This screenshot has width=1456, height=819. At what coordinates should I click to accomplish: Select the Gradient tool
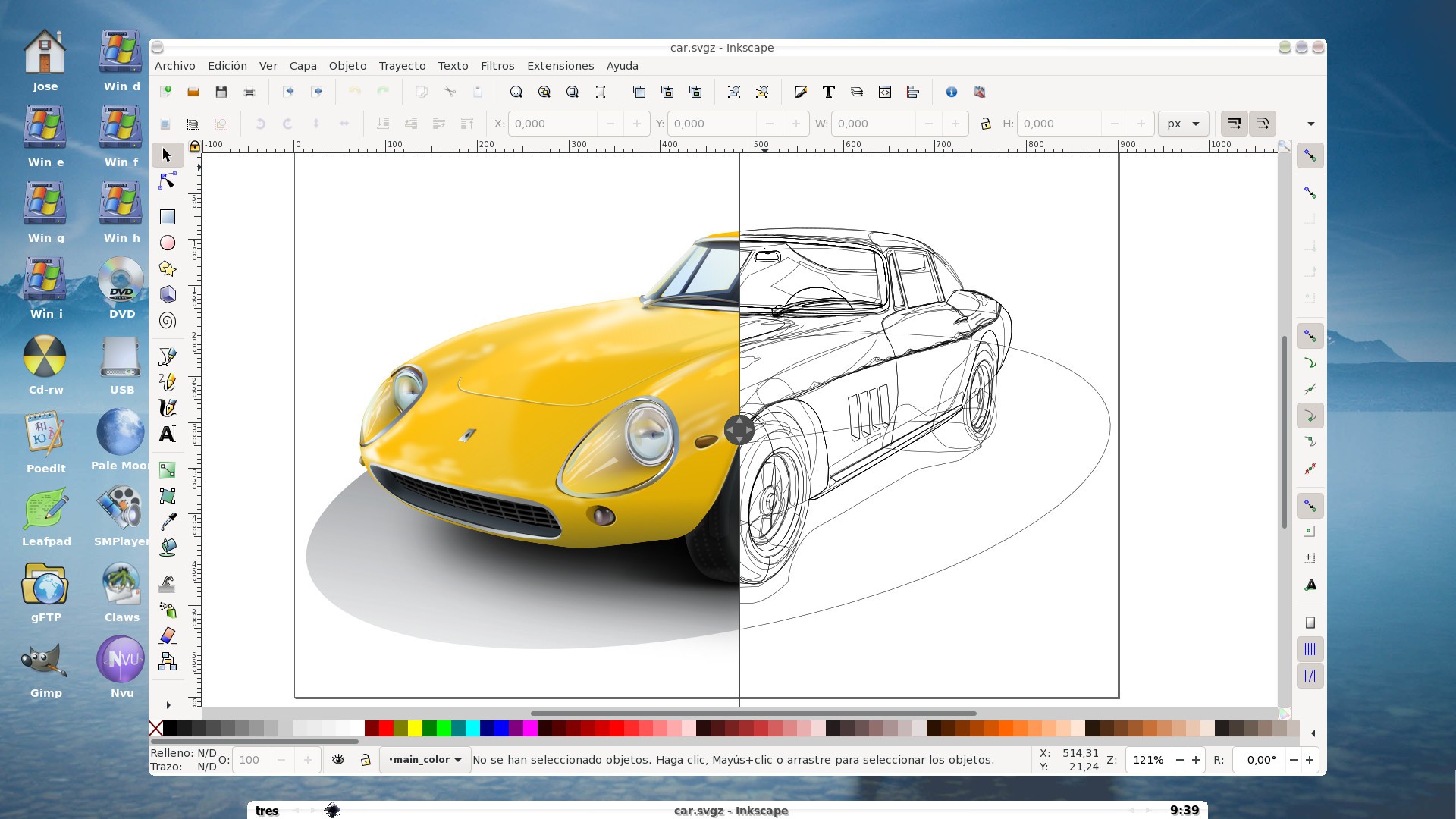pos(168,470)
